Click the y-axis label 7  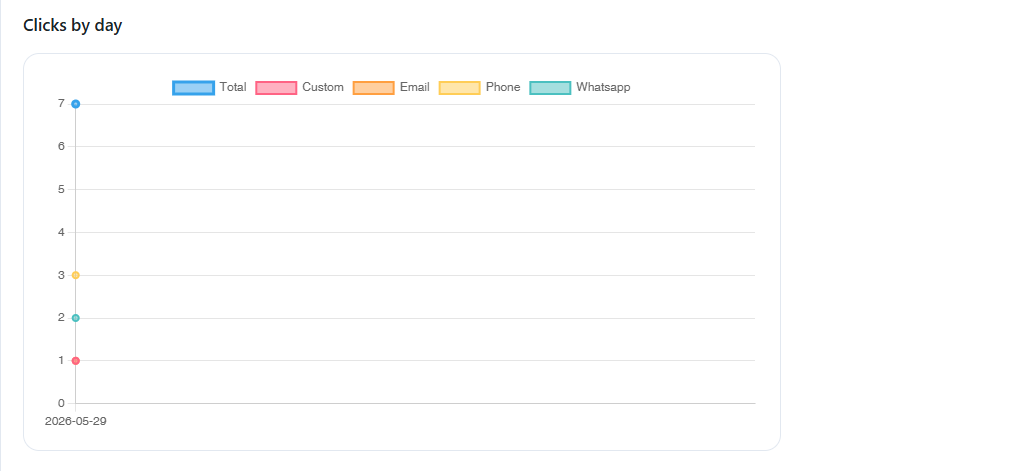[61, 104]
